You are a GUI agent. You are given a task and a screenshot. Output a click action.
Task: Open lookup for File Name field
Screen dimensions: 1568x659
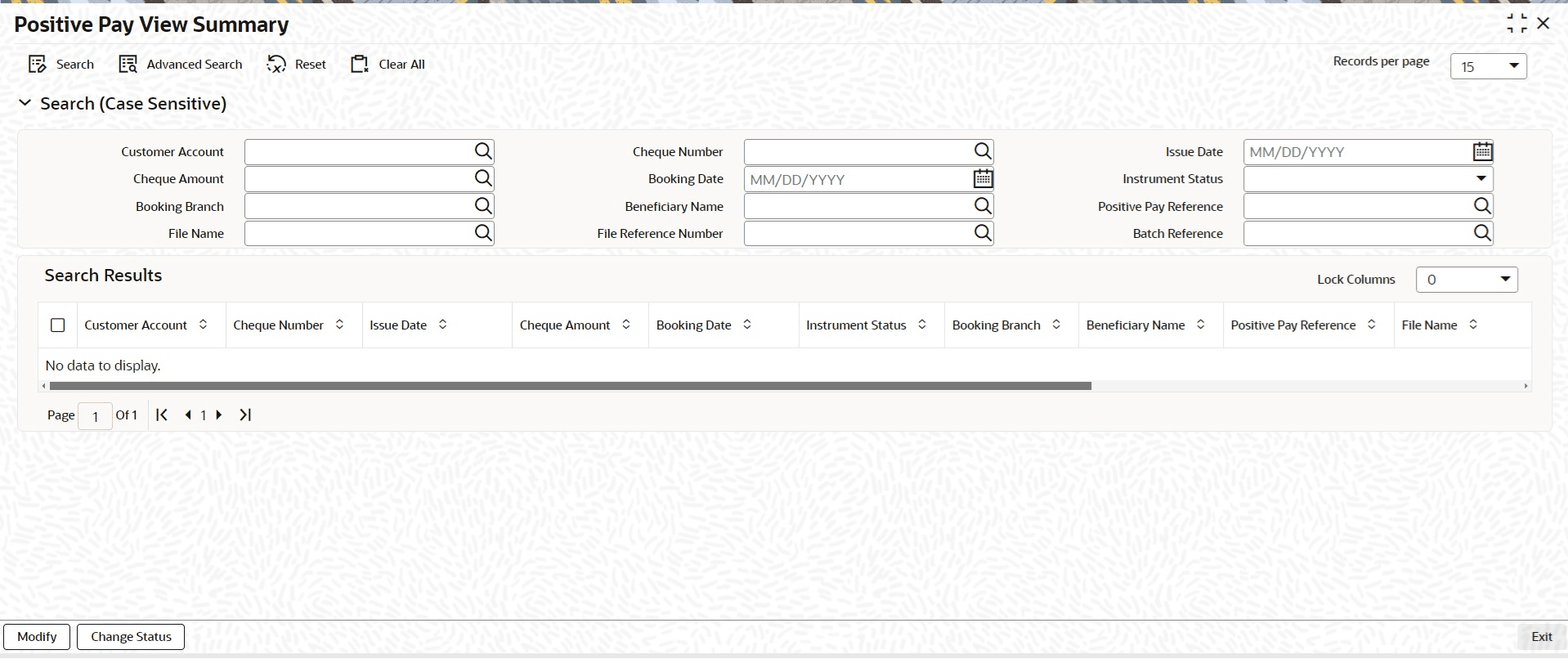[483, 233]
